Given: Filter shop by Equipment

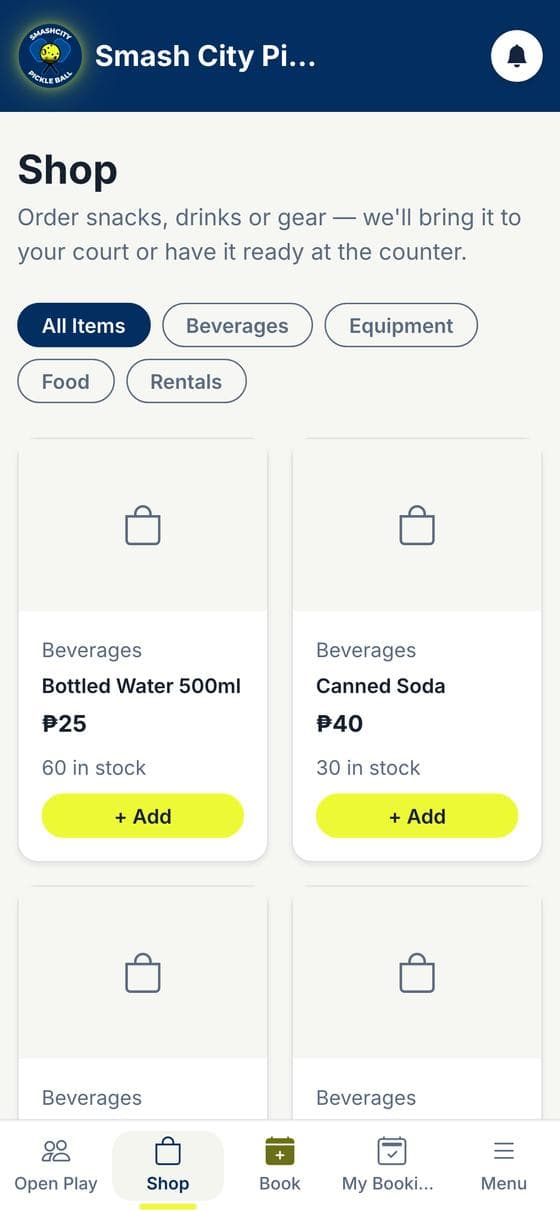Looking at the screenshot, I should click(x=401, y=325).
